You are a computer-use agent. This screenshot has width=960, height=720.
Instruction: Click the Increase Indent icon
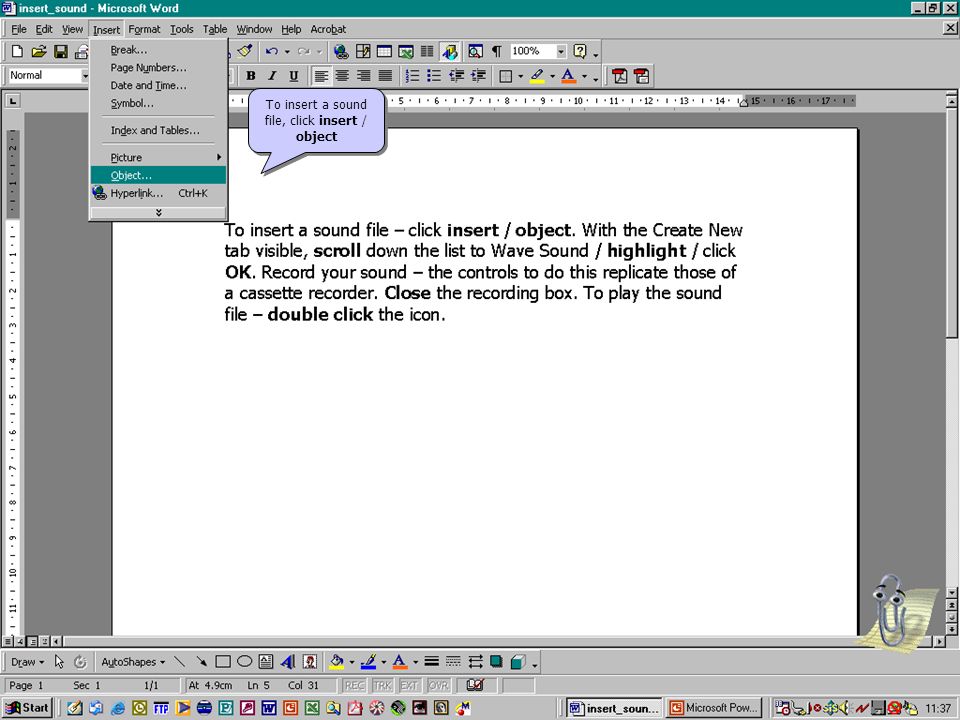tap(478, 76)
